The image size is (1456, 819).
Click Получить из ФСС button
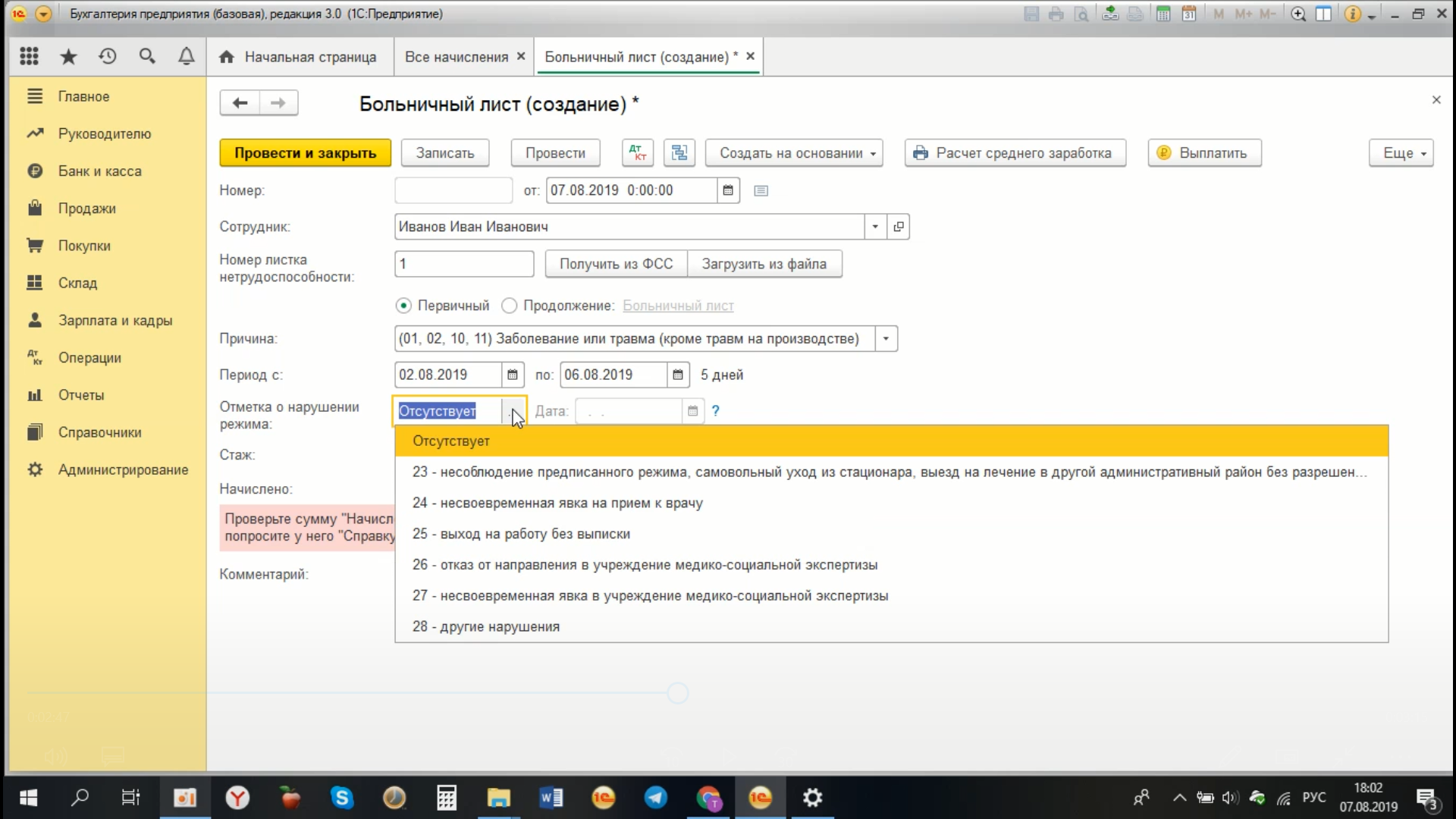point(616,264)
